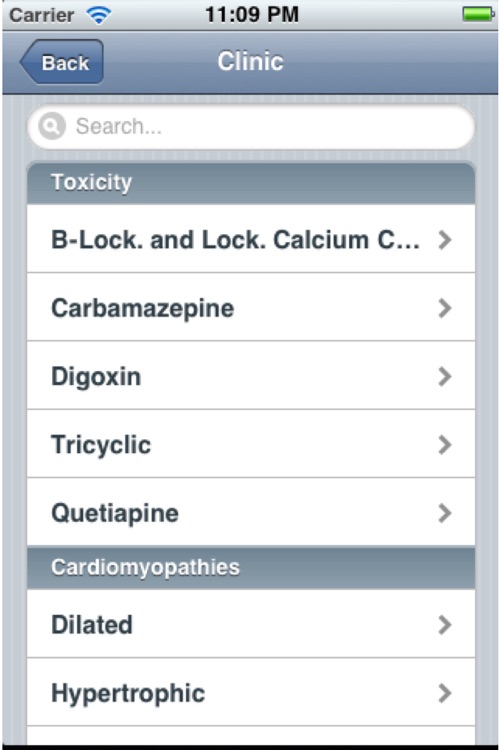
Task: Click the arrow icon beside Quetiapine
Action: click(x=444, y=513)
